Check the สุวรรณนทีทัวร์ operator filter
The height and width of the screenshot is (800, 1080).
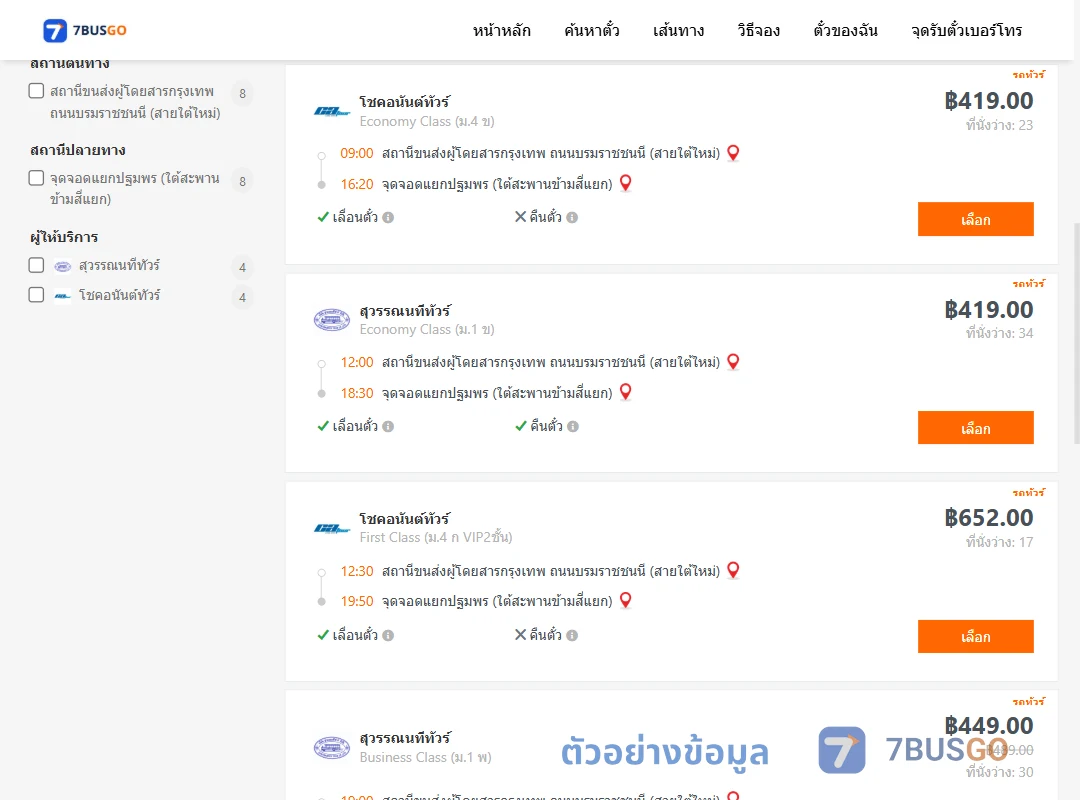coord(37,265)
